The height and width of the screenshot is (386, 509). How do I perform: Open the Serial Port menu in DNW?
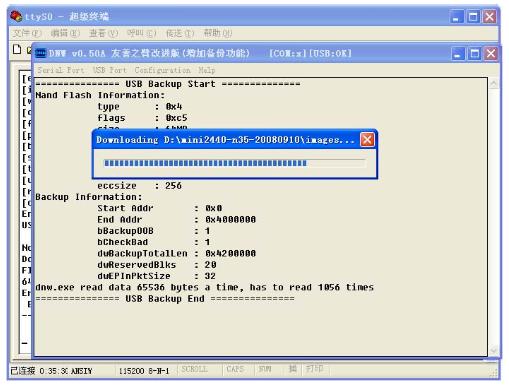point(61,70)
